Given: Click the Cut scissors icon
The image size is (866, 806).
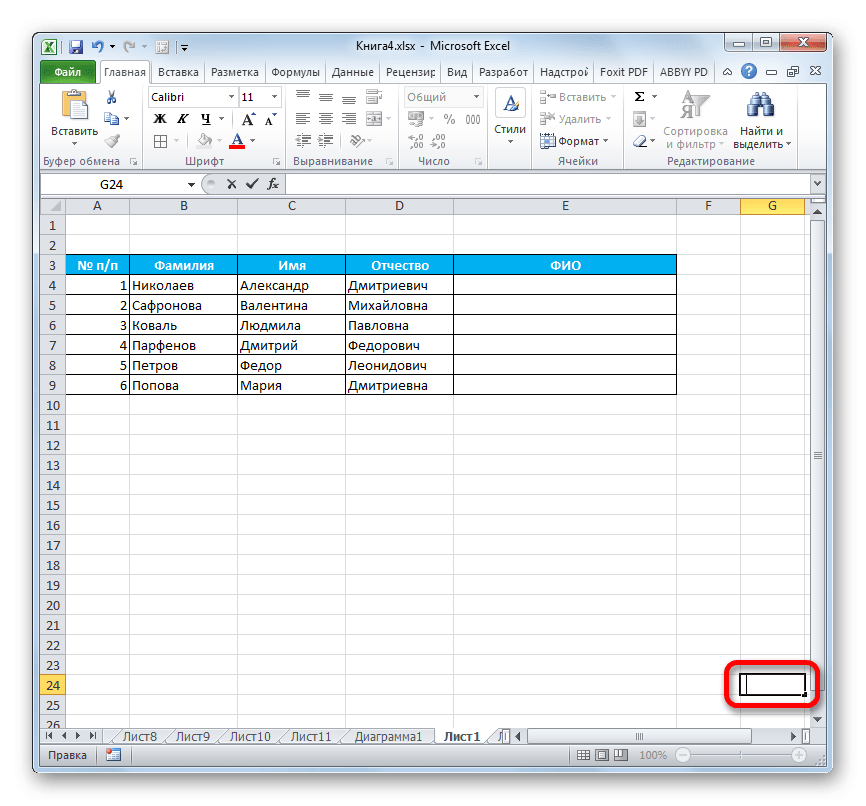Looking at the screenshot, I should pyautogui.click(x=112, y=97).
